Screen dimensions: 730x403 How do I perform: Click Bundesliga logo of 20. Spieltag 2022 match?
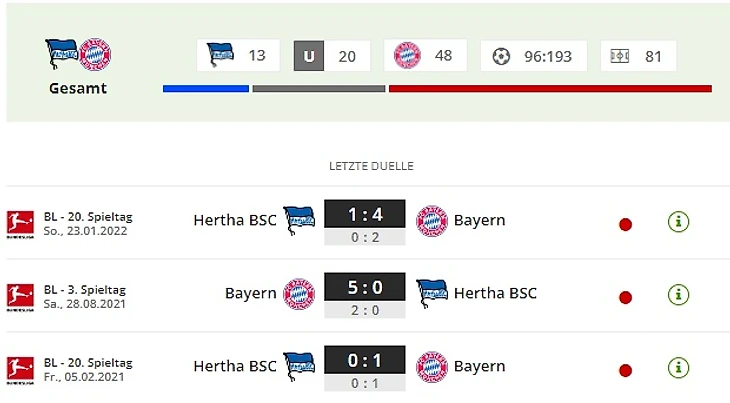tap(20, 223)
